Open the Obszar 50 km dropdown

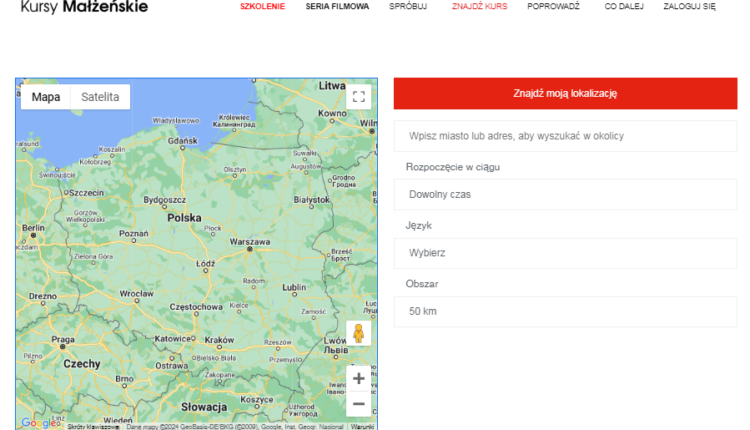(565, 311)
